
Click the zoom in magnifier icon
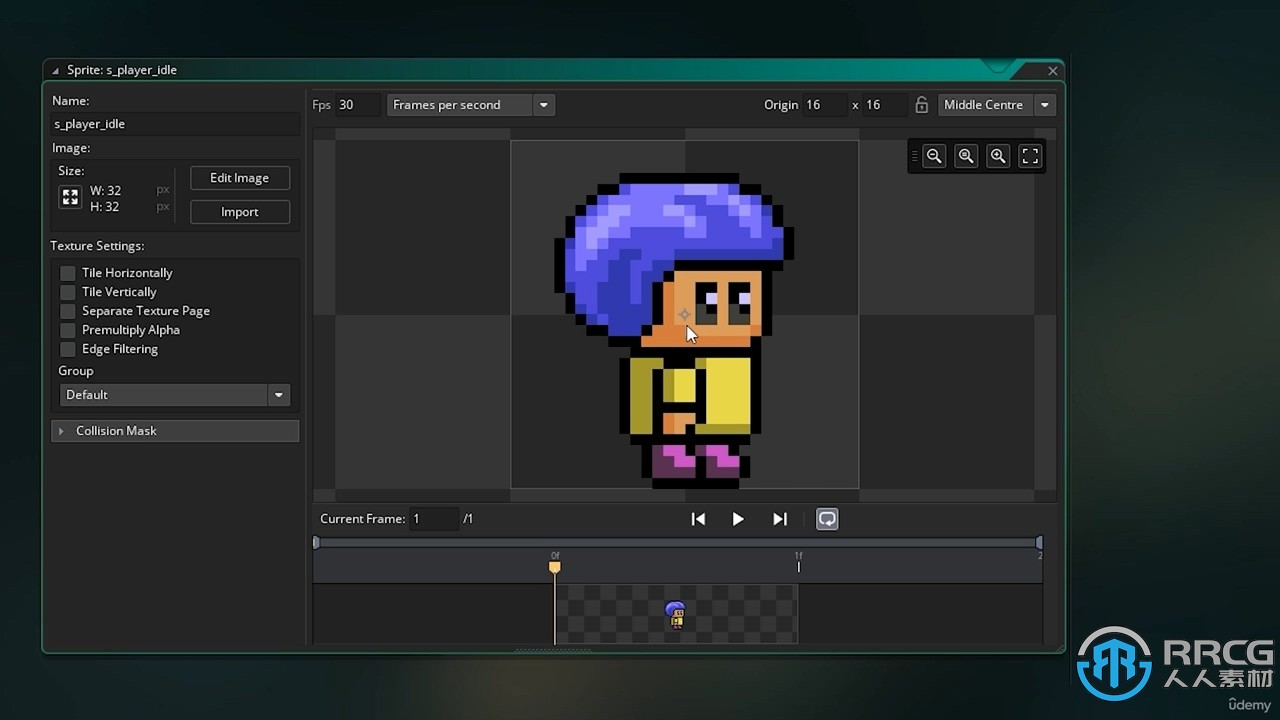coord(998,156)
